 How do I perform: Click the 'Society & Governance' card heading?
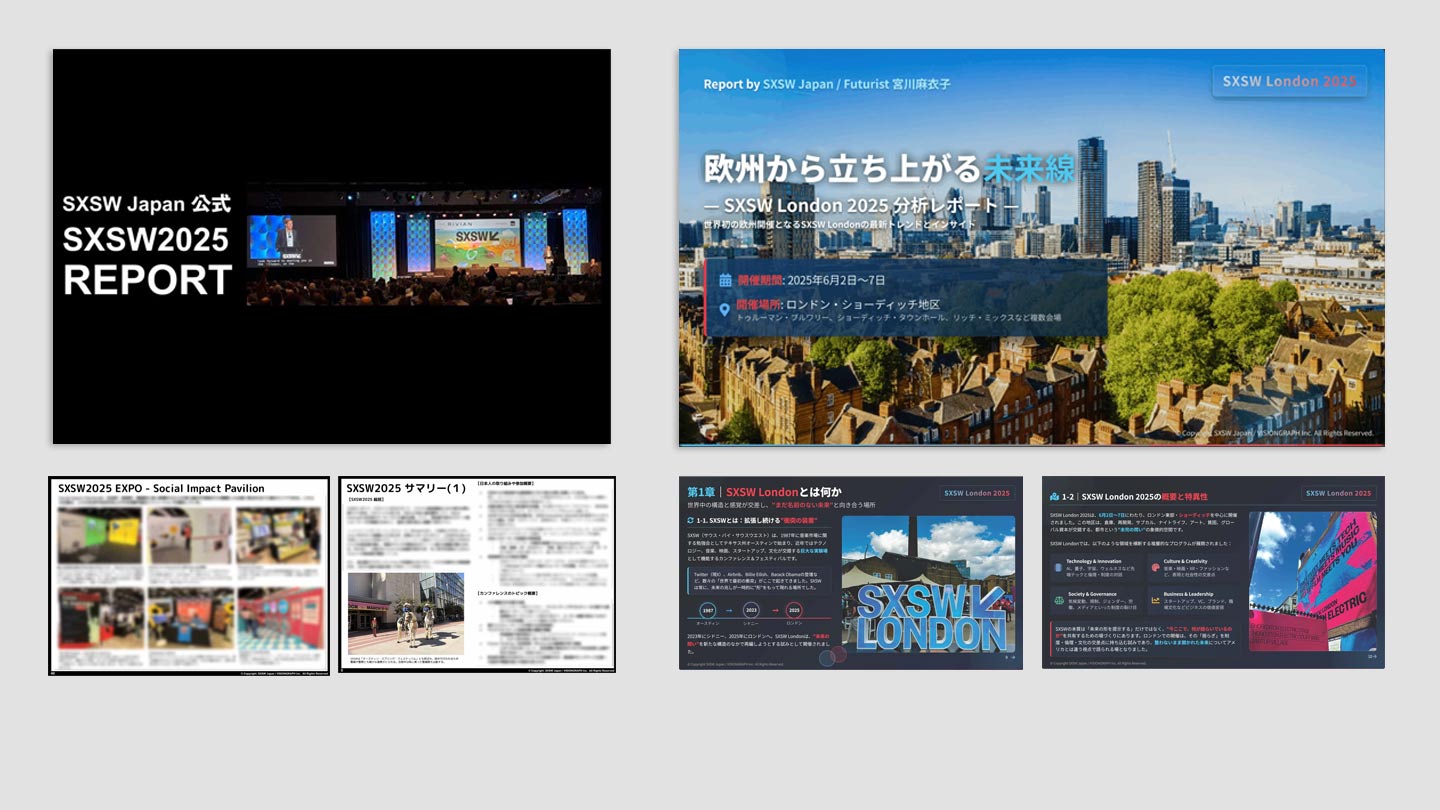tap(1093, 594)
